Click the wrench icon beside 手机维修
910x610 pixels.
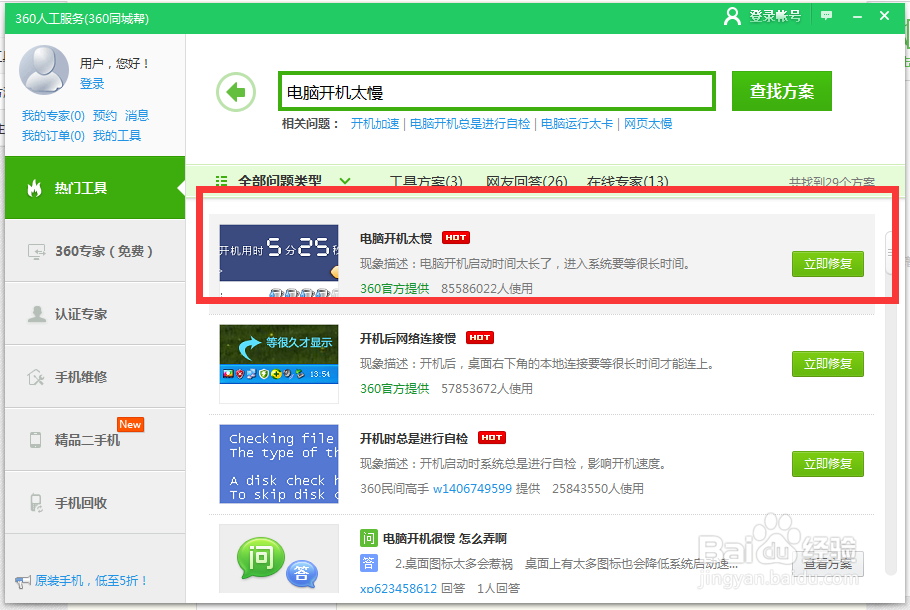36,377
